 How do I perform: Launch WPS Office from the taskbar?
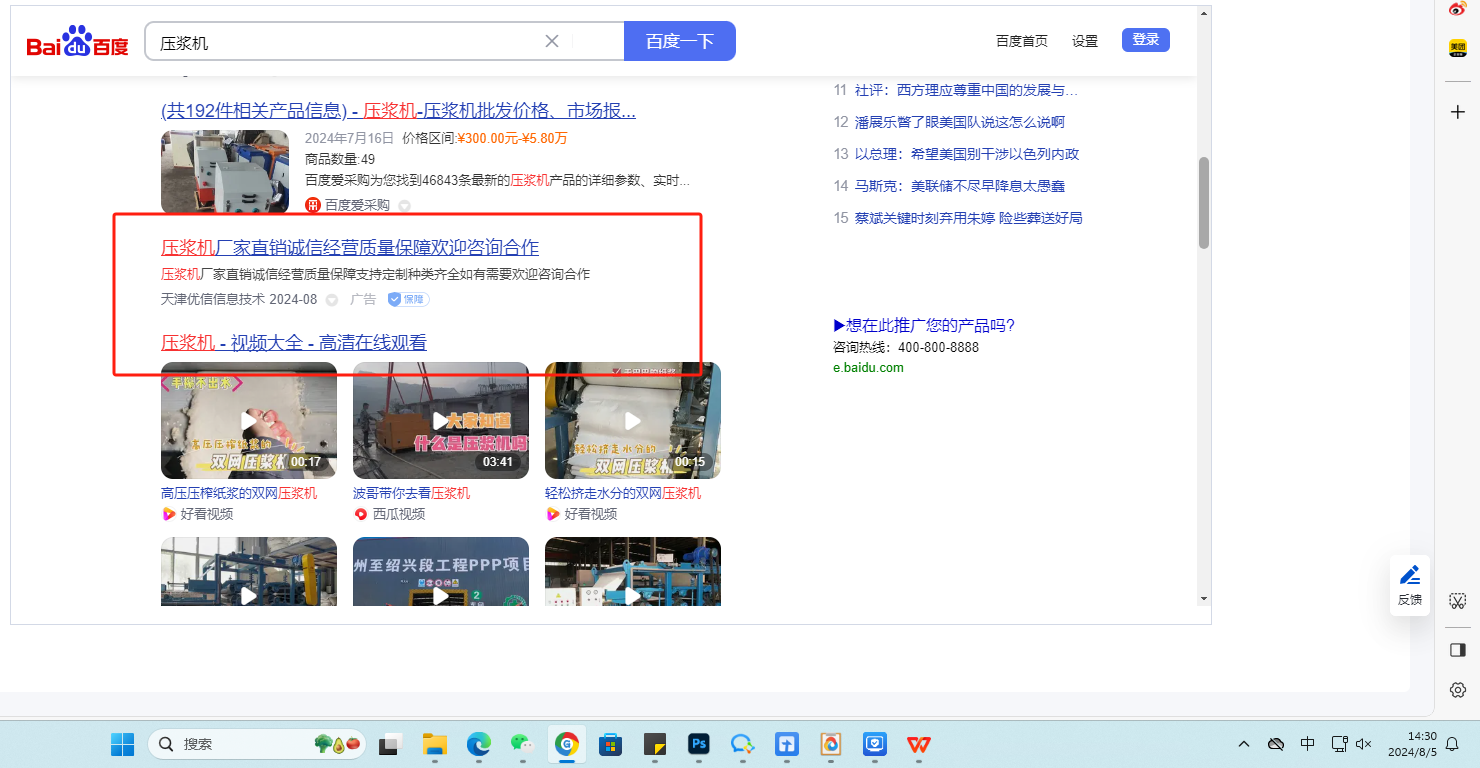(x=918, y=744)
